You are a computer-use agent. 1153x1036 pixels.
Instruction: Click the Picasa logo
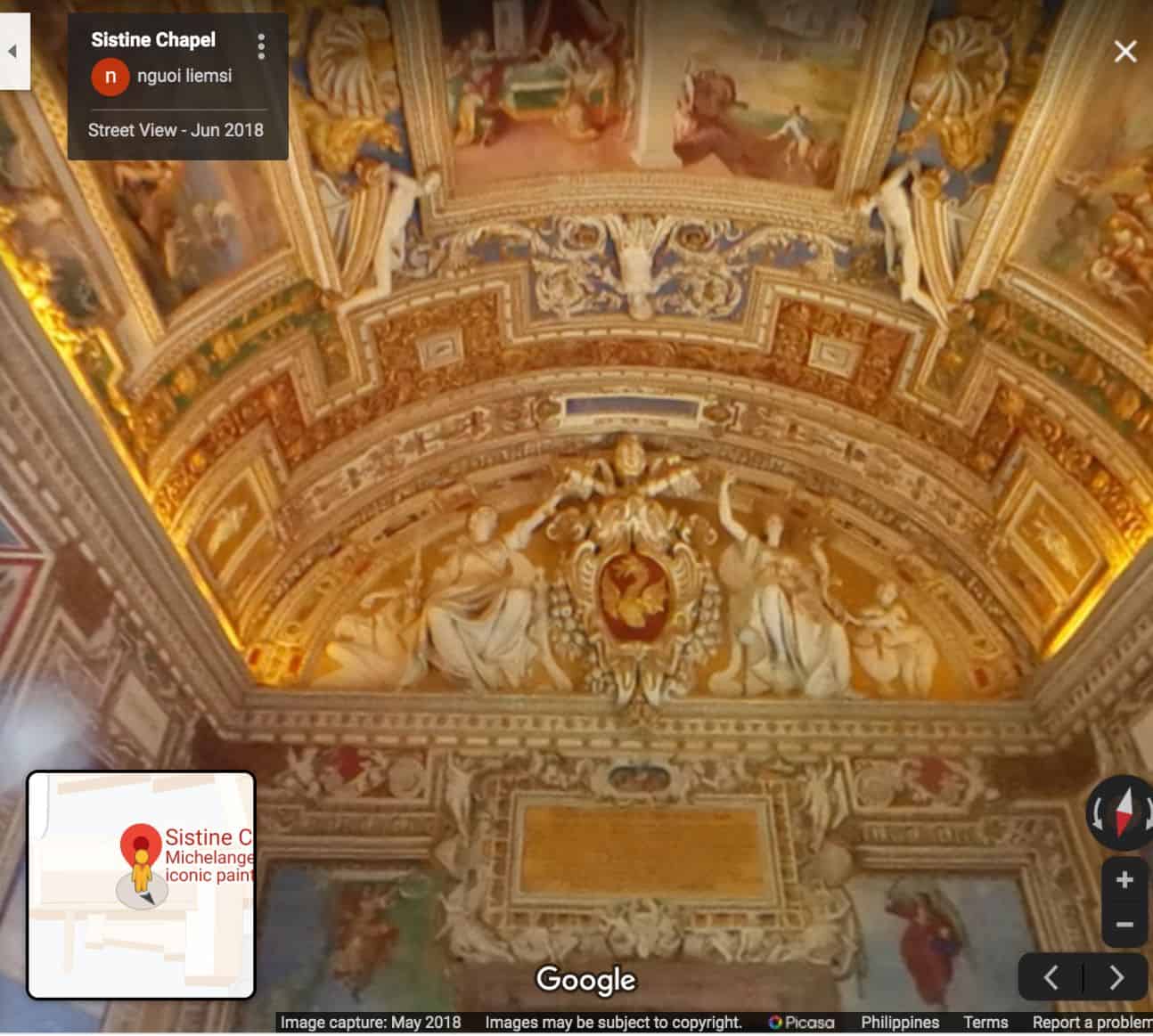(x=802, y=1023)
